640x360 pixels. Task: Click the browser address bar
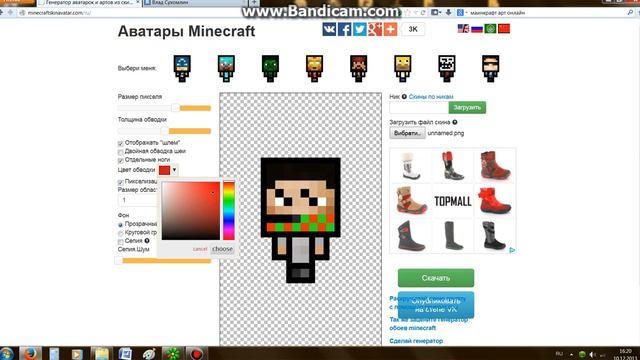point(212,13)
